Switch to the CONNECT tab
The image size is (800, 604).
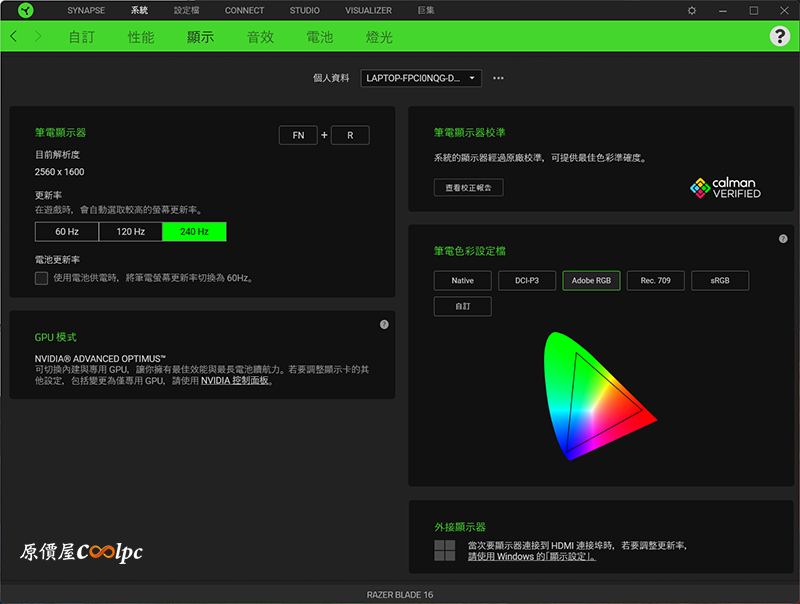click(244, 10)
